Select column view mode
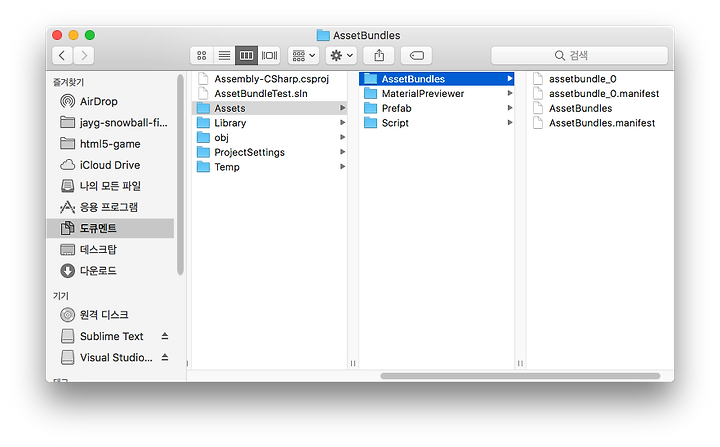 coord(247,56)
